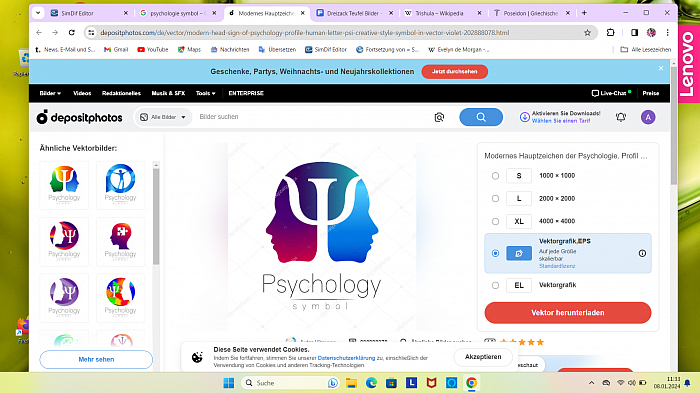Click the camera image-search icon

click(x=439, y=117)
